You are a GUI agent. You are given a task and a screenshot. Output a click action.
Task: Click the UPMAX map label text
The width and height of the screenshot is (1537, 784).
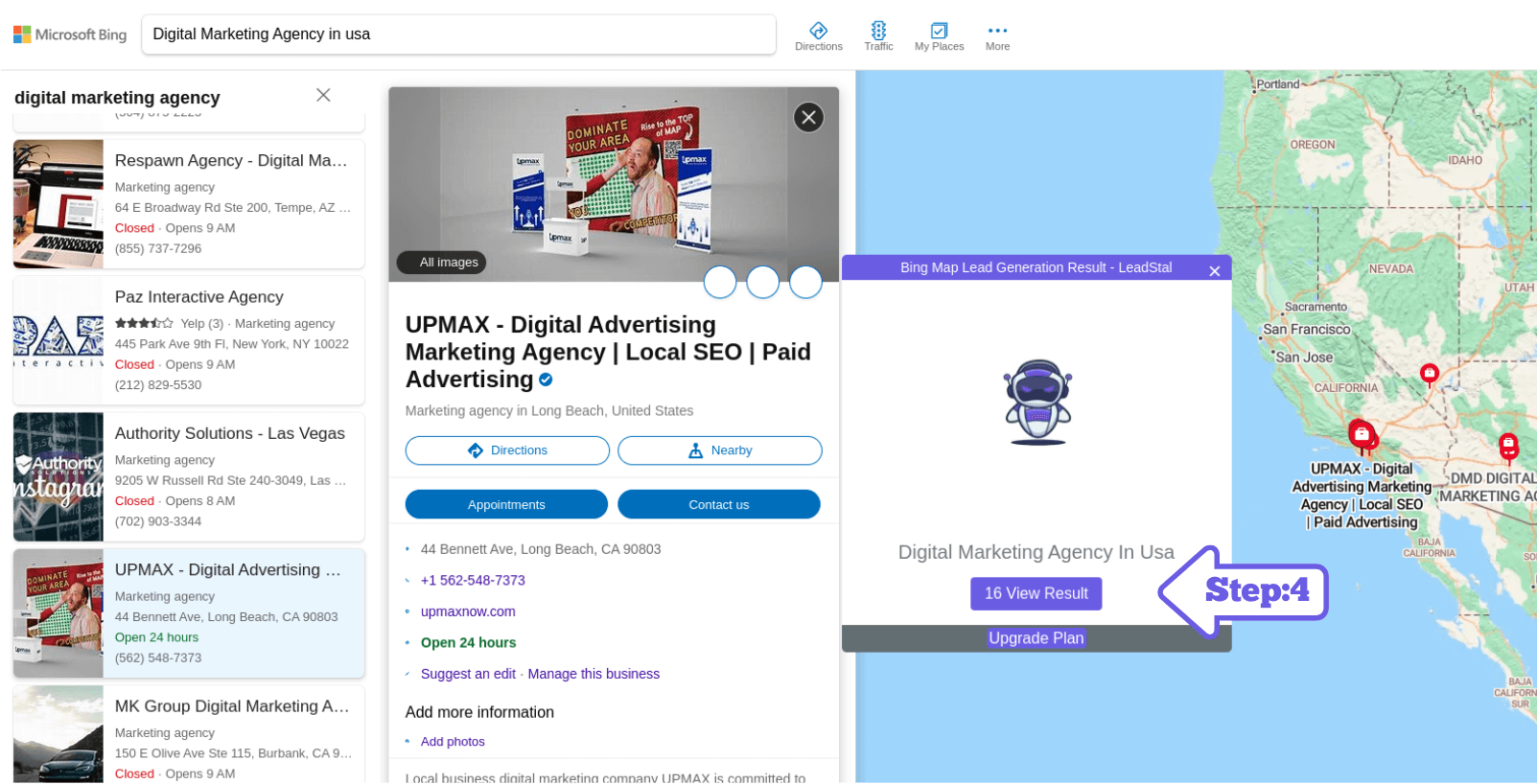(x=1362, y=496)
